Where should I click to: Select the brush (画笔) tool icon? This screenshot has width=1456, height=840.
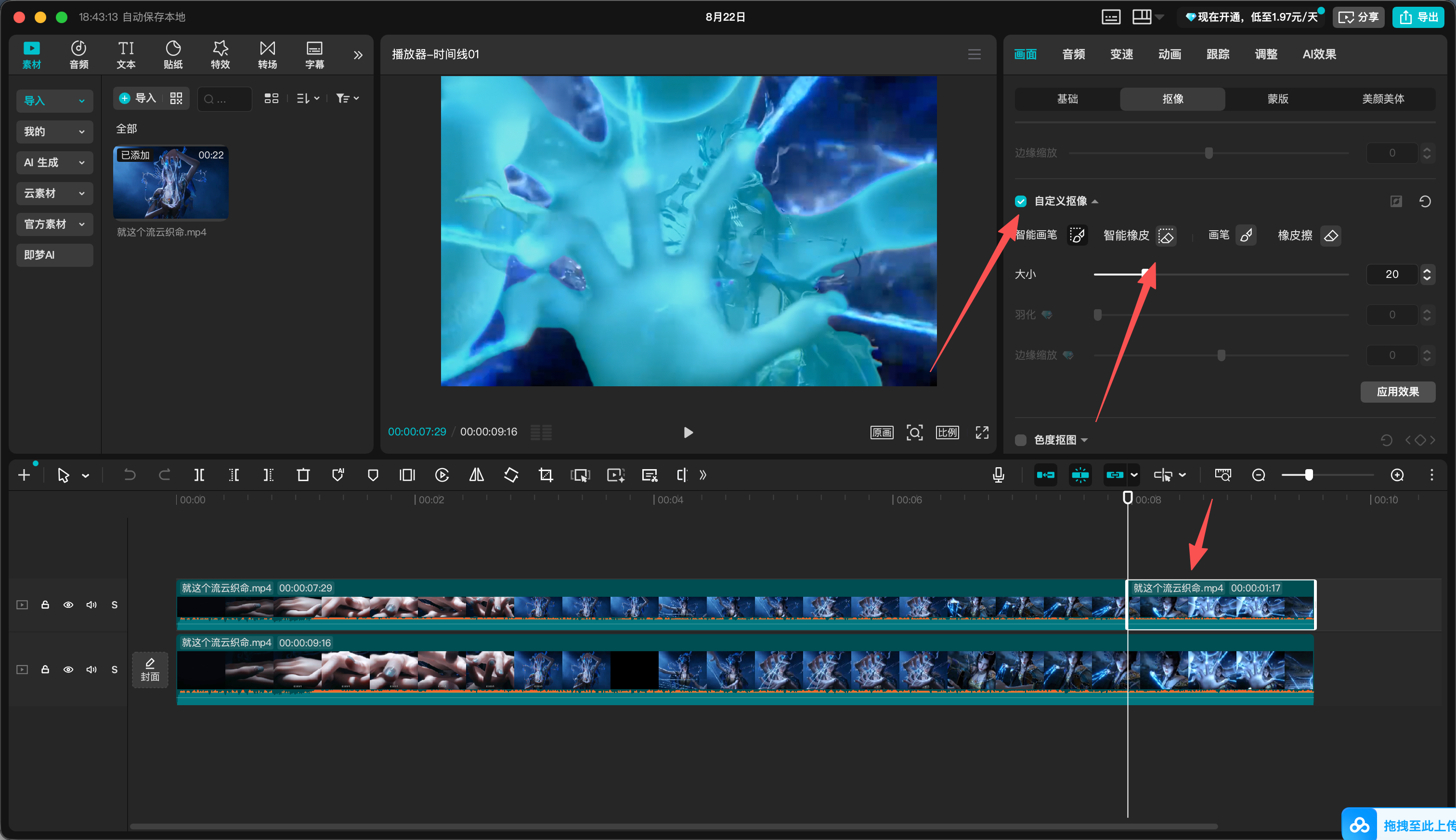(x=1246, y=236)
